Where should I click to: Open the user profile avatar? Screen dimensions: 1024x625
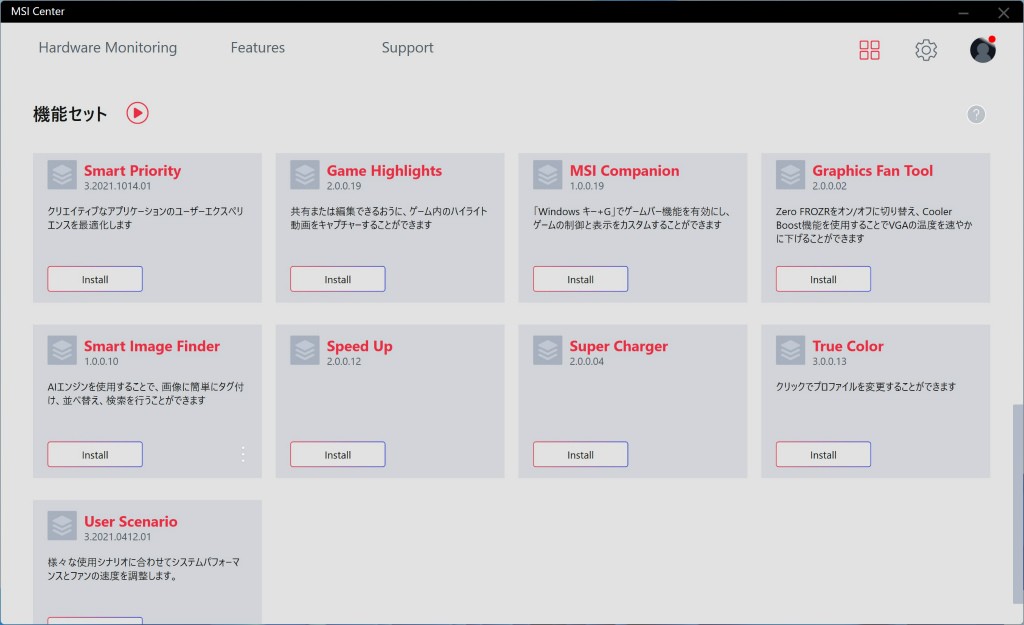pos(982,50)
